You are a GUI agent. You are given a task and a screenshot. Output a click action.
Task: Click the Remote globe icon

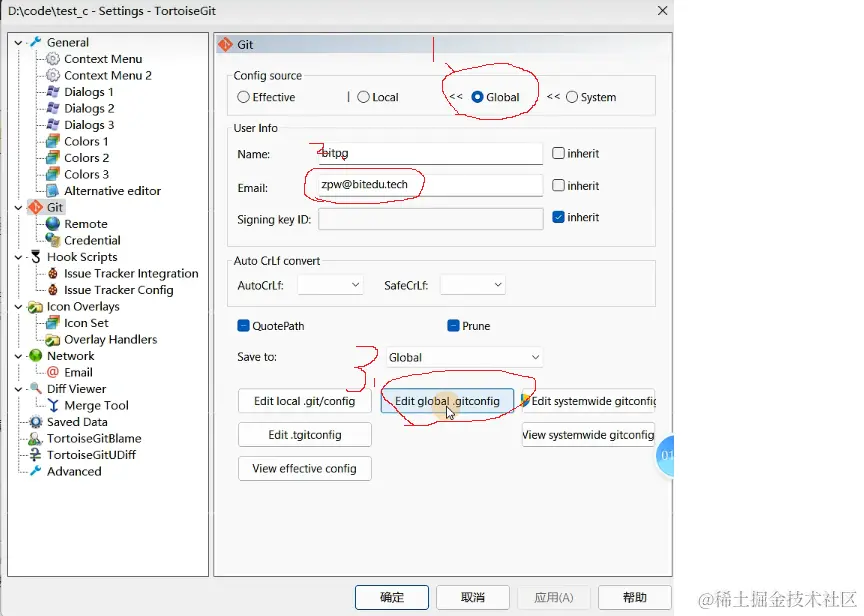53,224
